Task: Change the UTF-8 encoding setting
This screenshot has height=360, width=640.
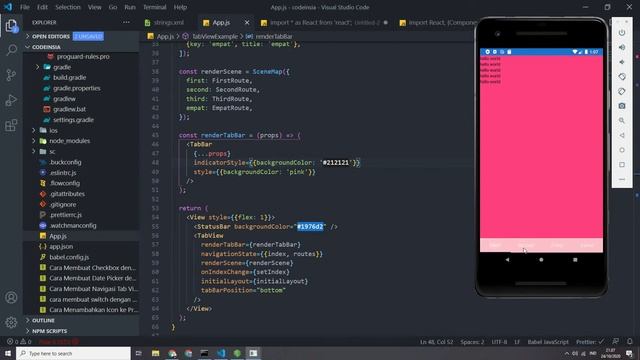Action: click(499, 342)
